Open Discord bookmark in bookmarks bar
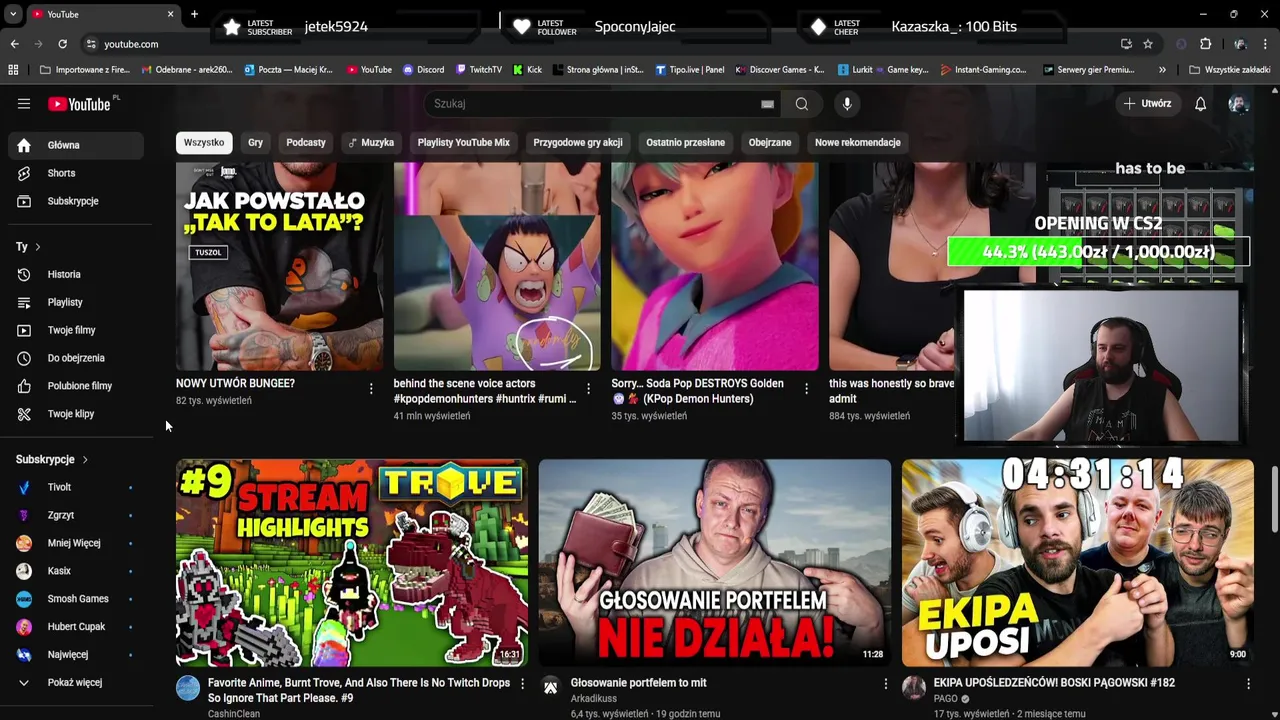The width and height of the screenshot is (1280, 720). pyautogui.click(x=424, y=70)
